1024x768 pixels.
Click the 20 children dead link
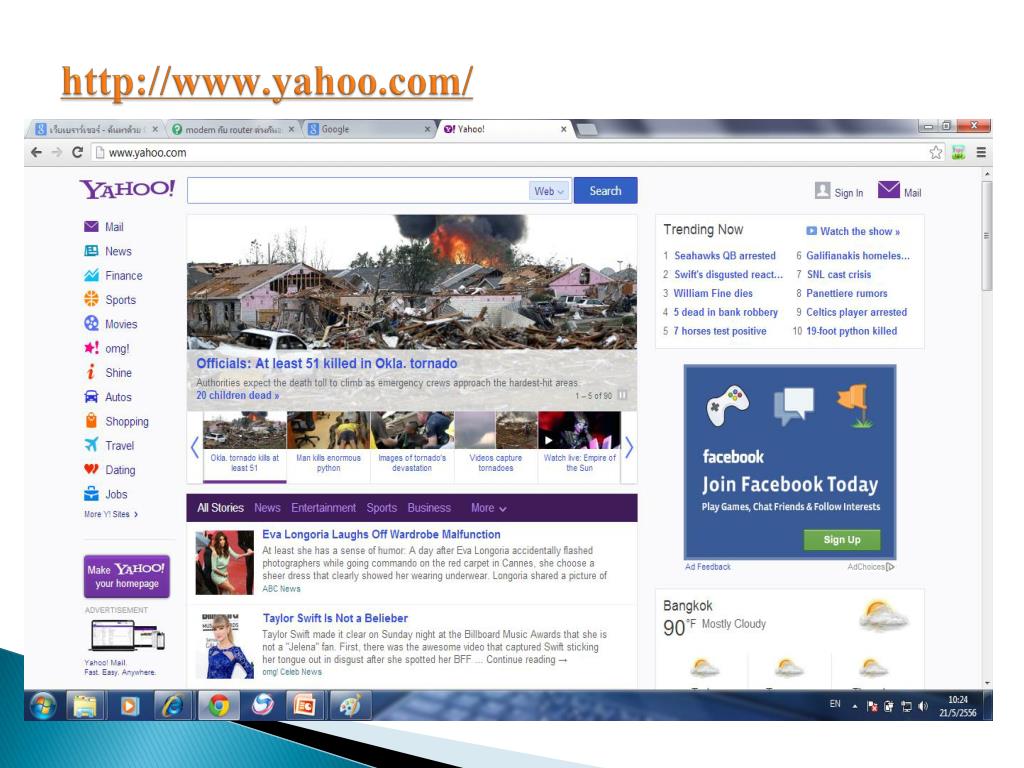tap(238, 395)
